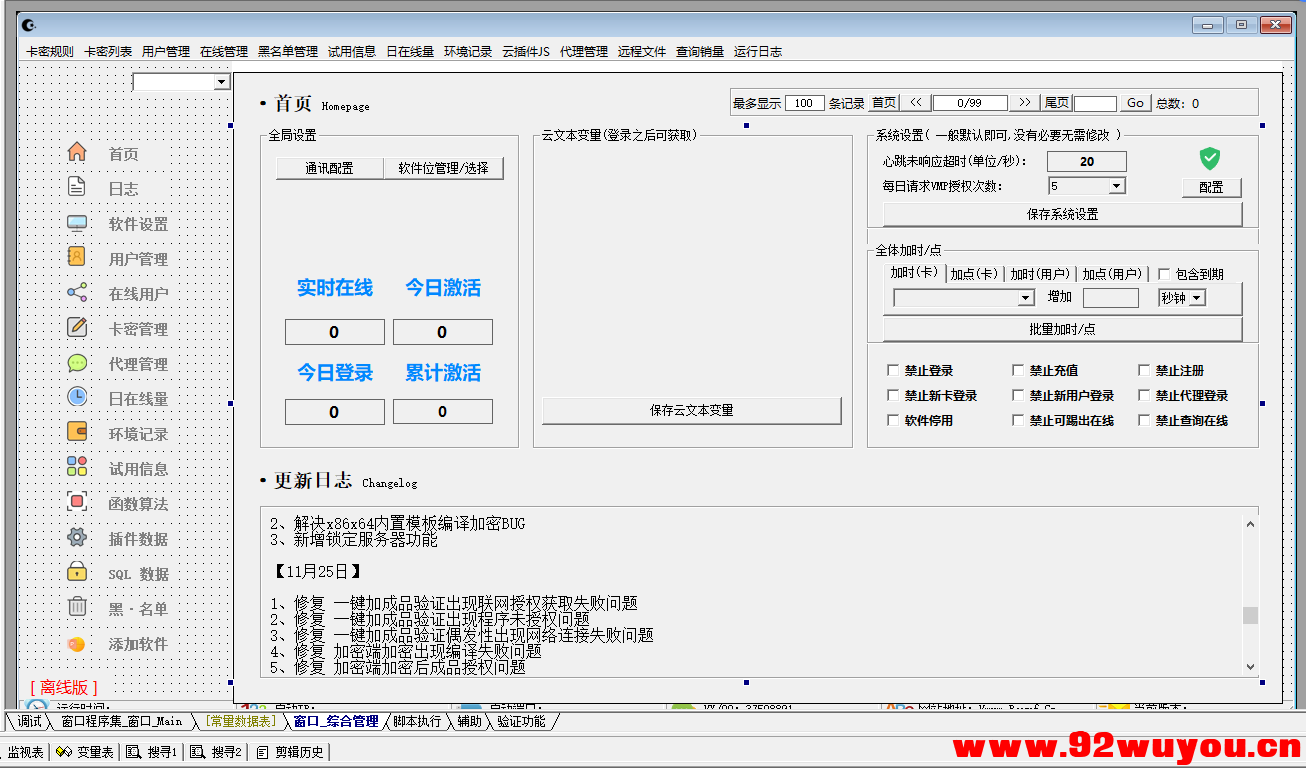
Task: Click the 保存云文本变量 button
Action: [x=691, y=410]
